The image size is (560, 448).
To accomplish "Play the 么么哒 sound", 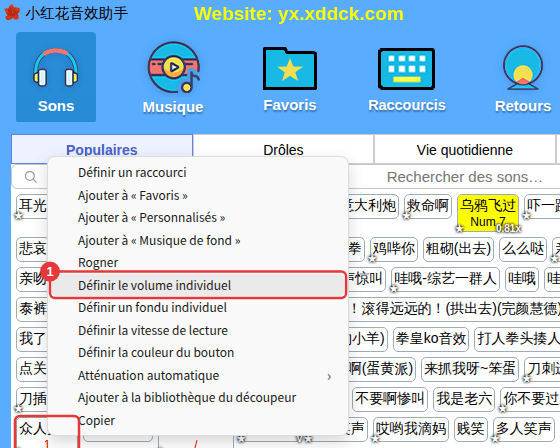I will pos(523,249).
